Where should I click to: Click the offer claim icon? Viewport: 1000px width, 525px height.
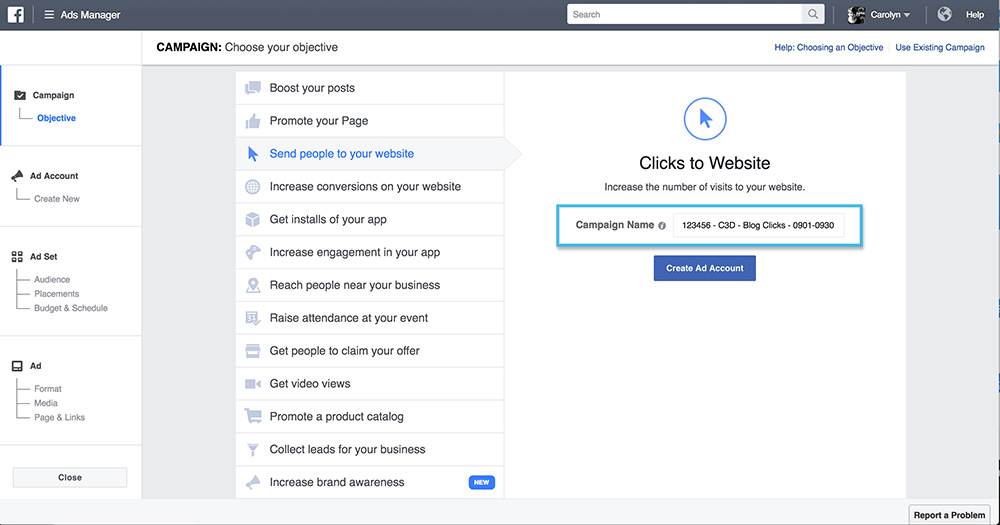pos(253,351)
